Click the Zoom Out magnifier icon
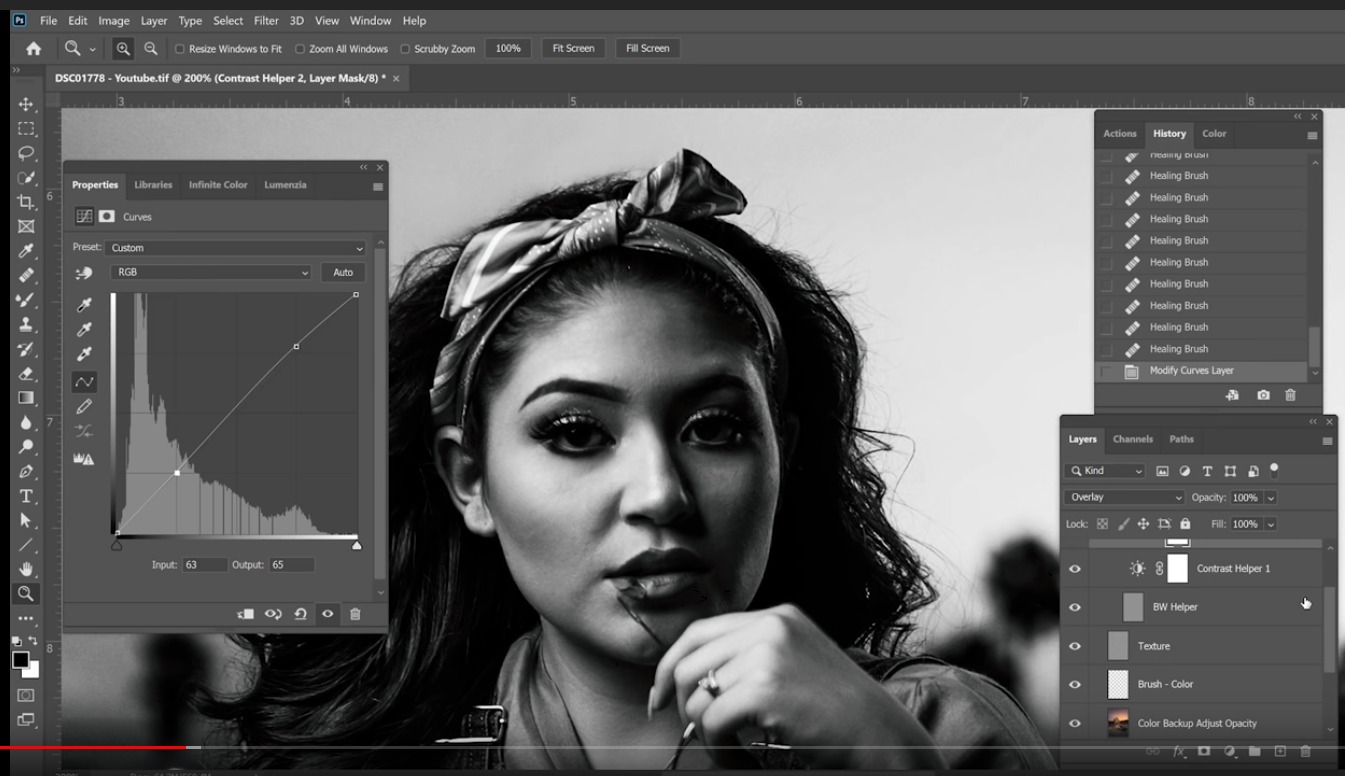1345x776 pixels. click(150, 48)
